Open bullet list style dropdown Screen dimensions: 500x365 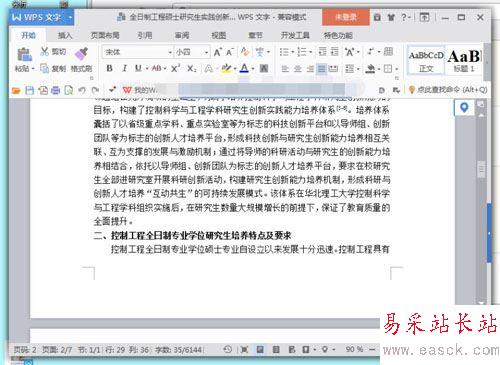click(x=293, y=52)
